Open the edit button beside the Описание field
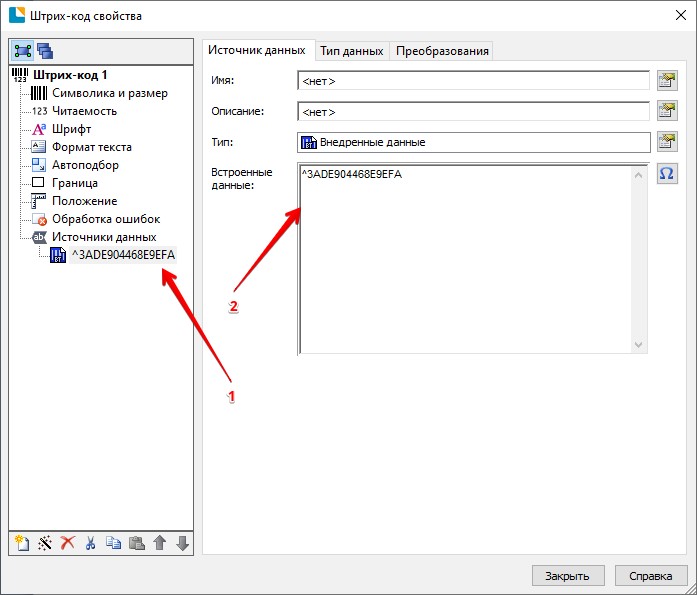Image resolution: width=697 pixels, height=595 pixels. point(667,112)
